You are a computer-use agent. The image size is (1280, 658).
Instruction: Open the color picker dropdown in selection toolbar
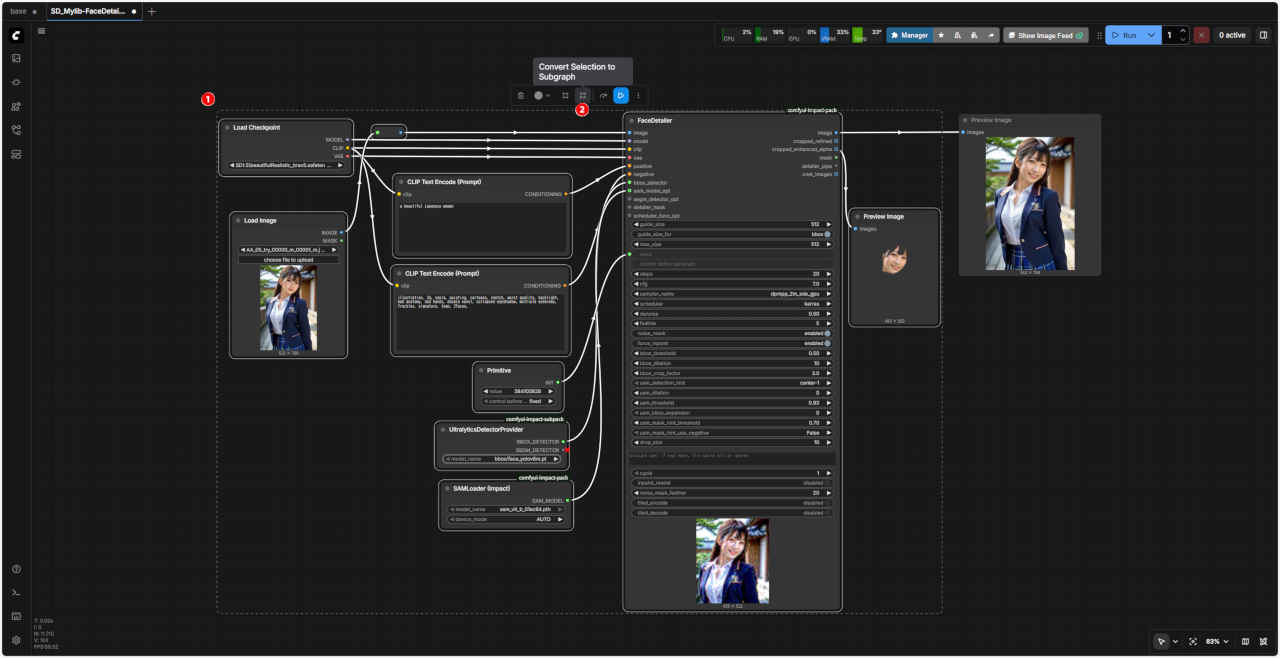coord(542,96)
